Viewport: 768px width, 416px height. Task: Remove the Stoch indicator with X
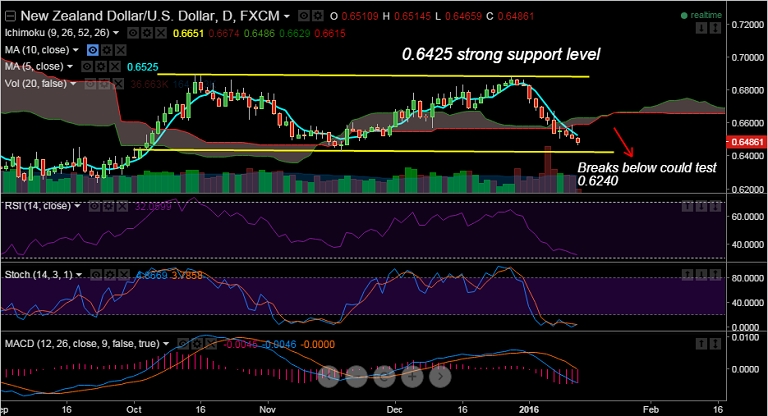[124, 275]
